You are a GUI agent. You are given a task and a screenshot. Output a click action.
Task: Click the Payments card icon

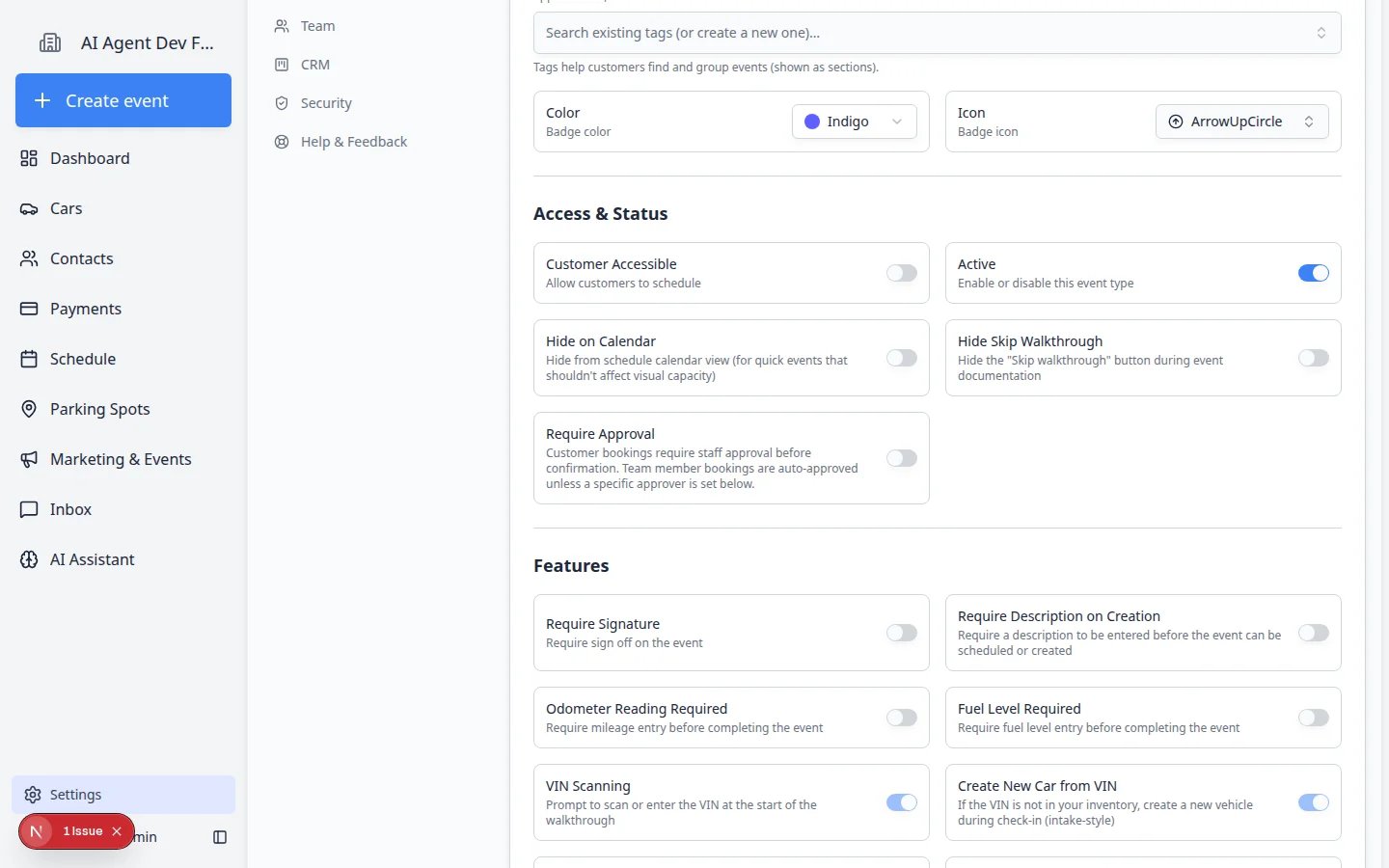[x=29, y=309]
